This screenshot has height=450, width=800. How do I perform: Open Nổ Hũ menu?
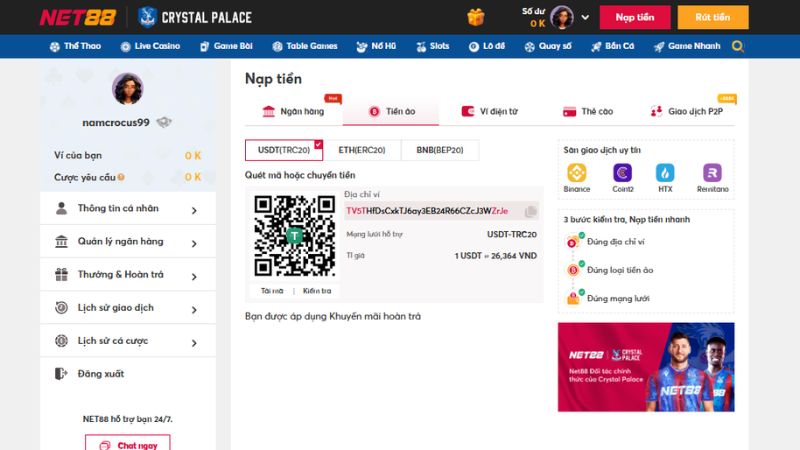coord(376,46)
